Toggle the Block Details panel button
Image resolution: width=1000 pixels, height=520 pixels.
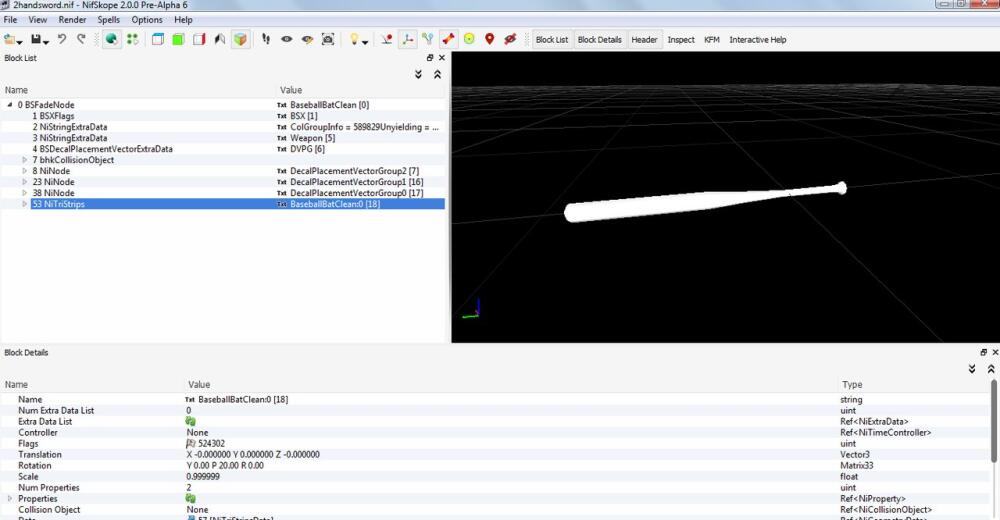pyautogui.click(x=599, y=40)
